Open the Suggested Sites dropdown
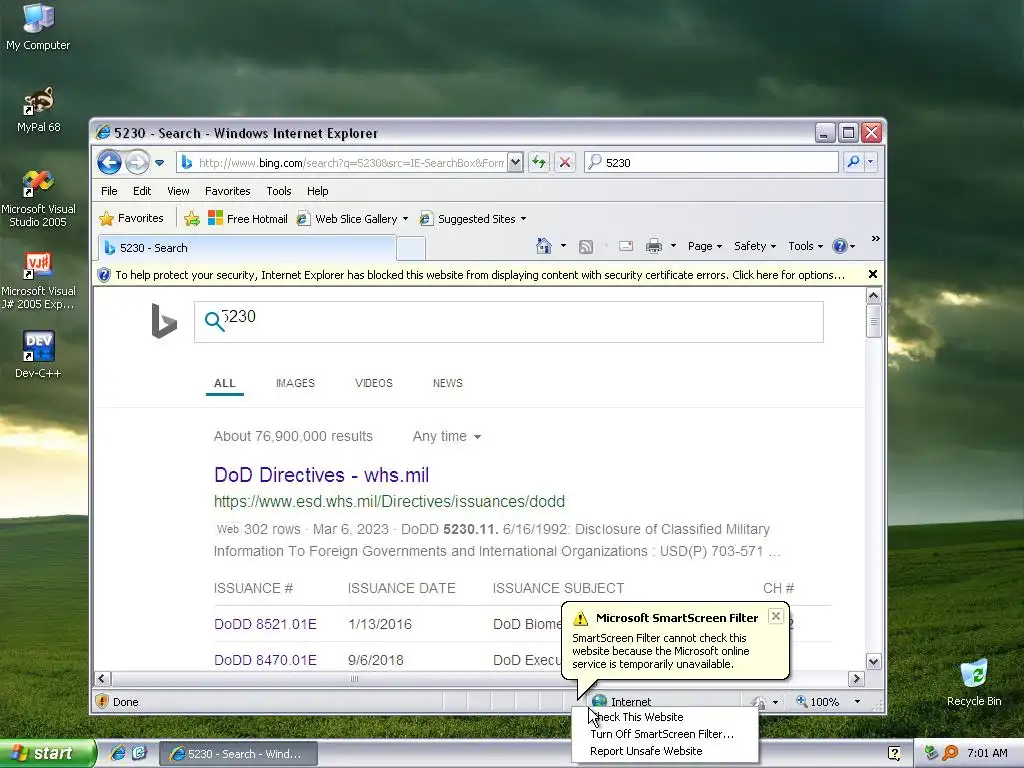Viewport: 1024px width, 768px height. click(473, 219)
